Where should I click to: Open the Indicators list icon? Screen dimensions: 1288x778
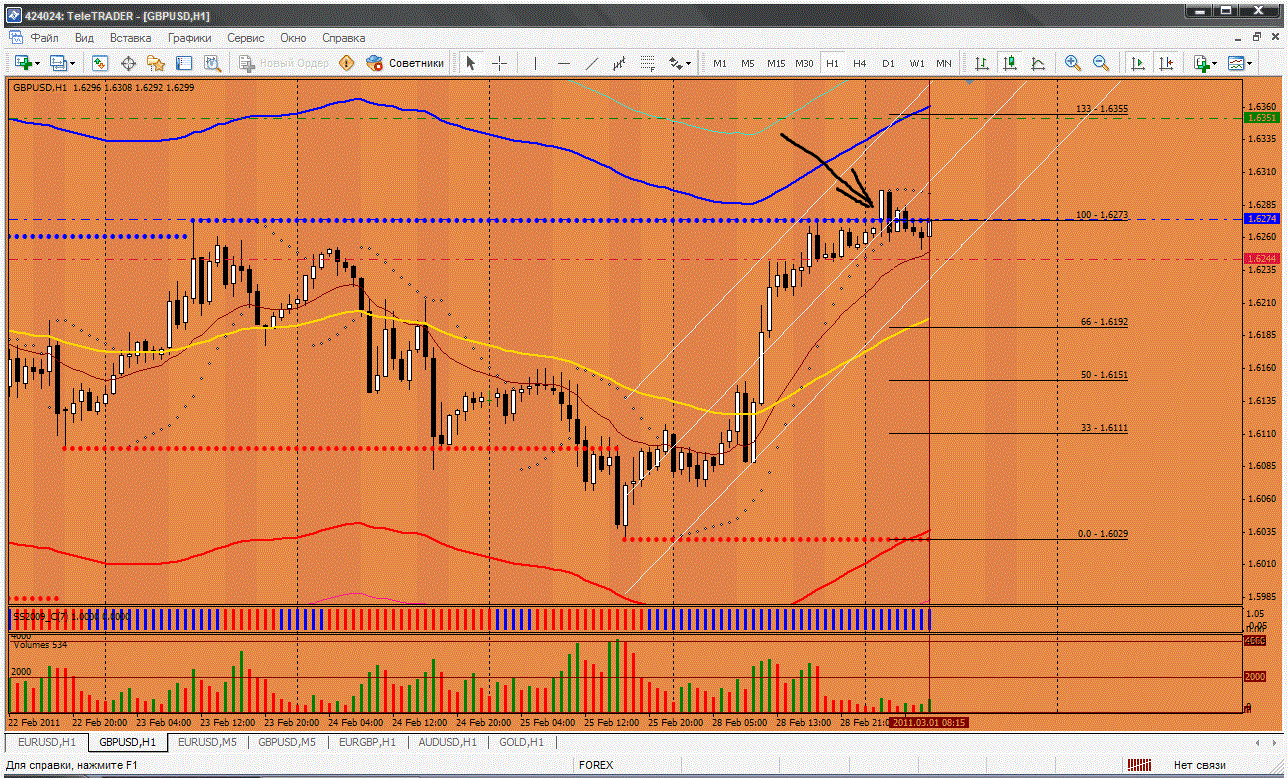click(x=1203, y=63)
